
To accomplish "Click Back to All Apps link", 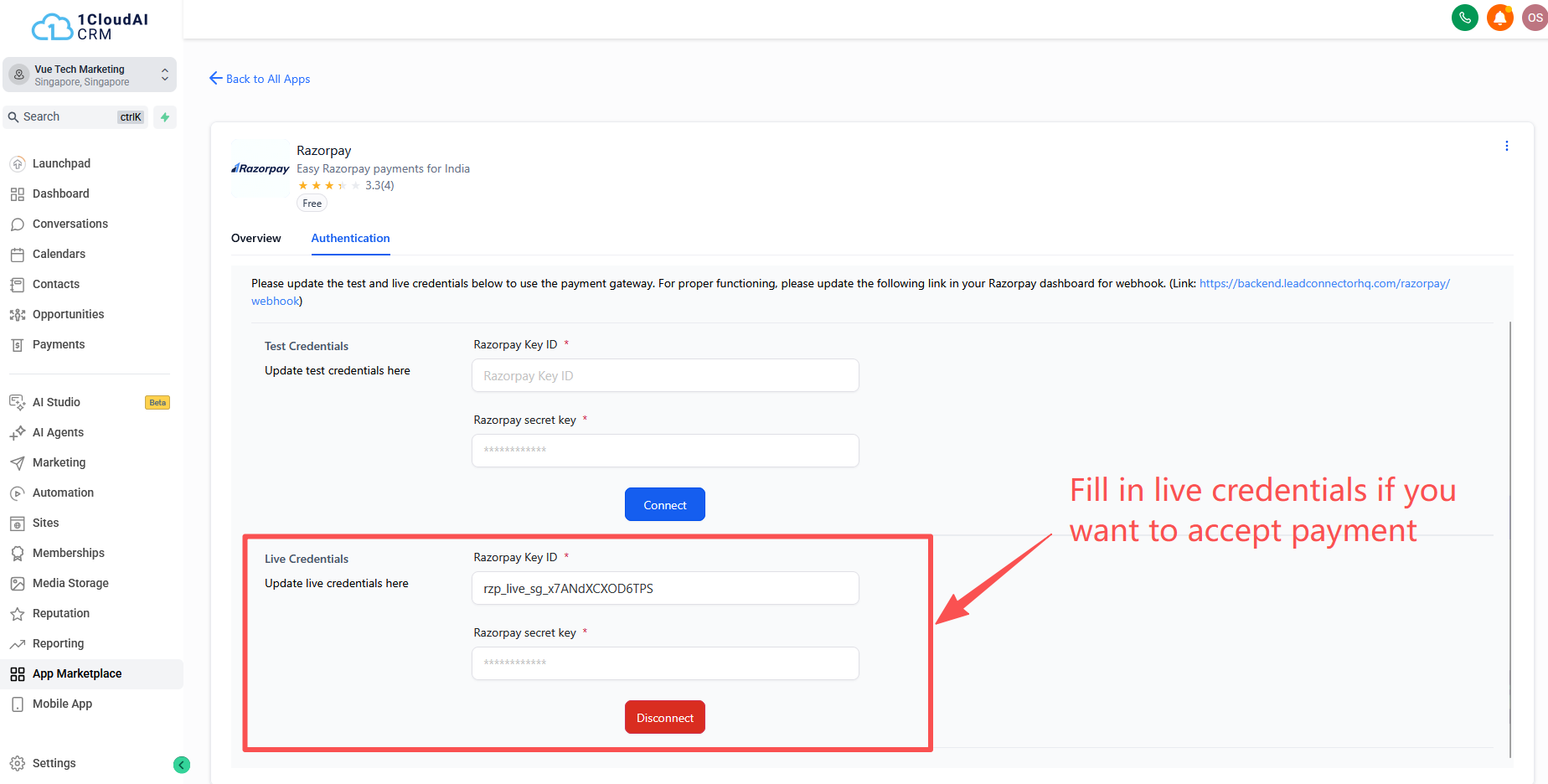I will tap(260, 79).
